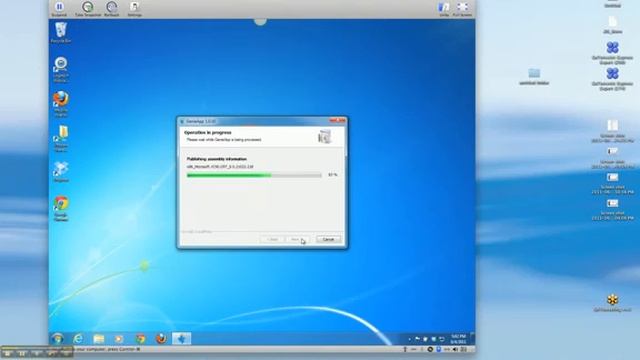Click the 'Operation in progress' heading
Screen dimensions: 640x360
coord(208,133)
